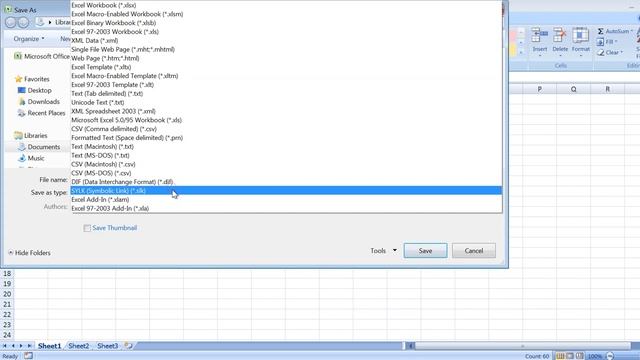
Task: Select row 18 header
Action: click(7, 273)
